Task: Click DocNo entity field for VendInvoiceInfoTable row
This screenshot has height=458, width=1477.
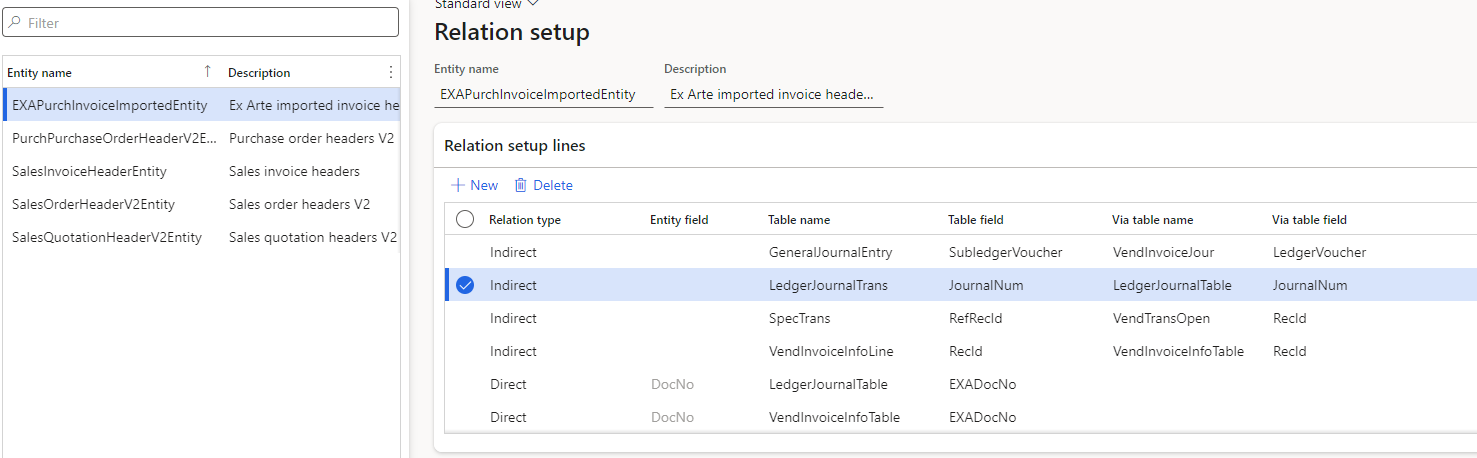Action: coord(672,417)
